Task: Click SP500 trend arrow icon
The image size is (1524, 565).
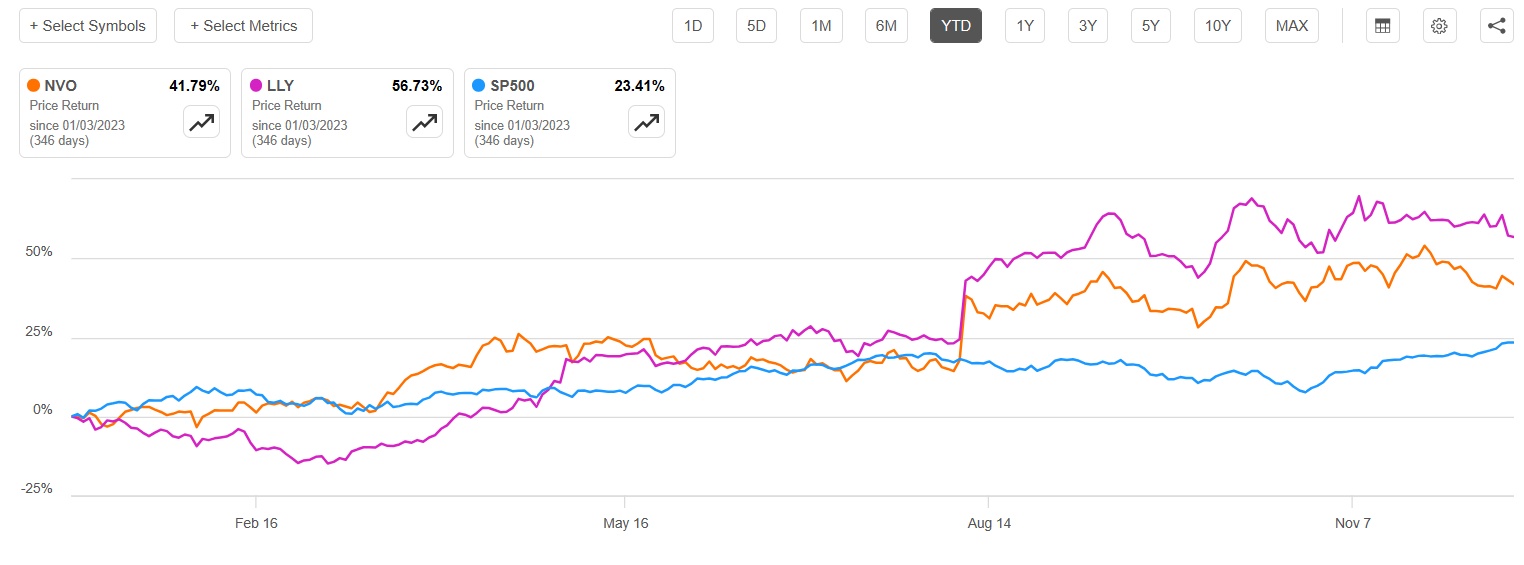Action: [646, 122]
